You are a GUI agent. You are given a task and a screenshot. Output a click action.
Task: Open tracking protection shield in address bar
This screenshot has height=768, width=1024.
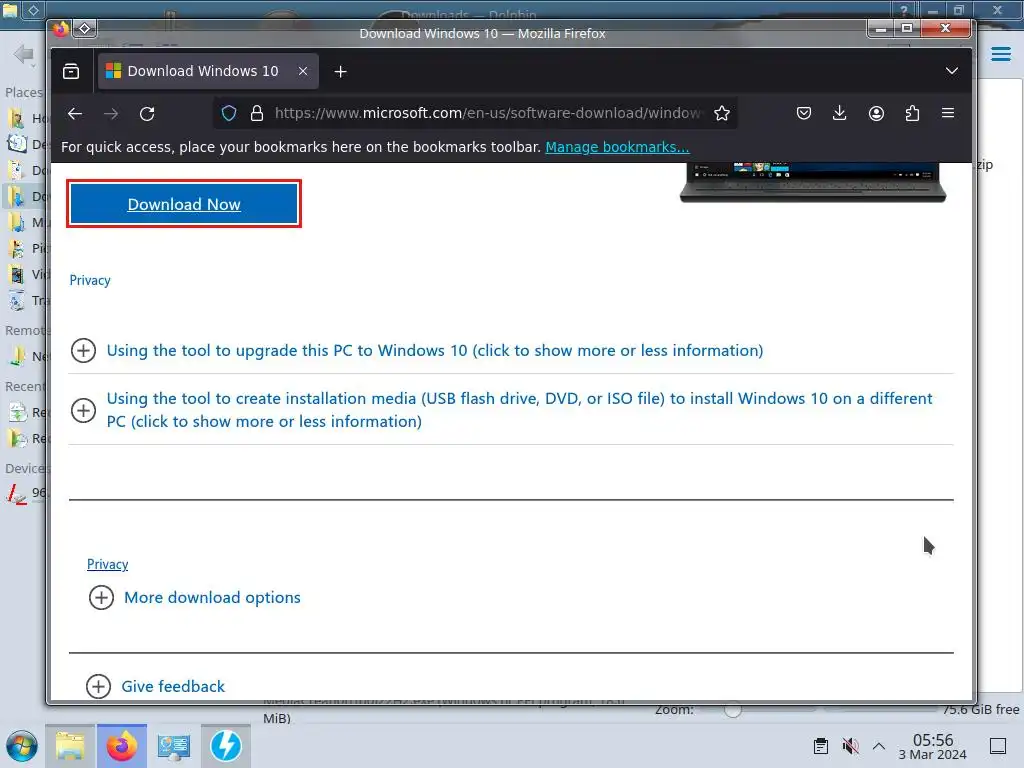tap(229, 114)
